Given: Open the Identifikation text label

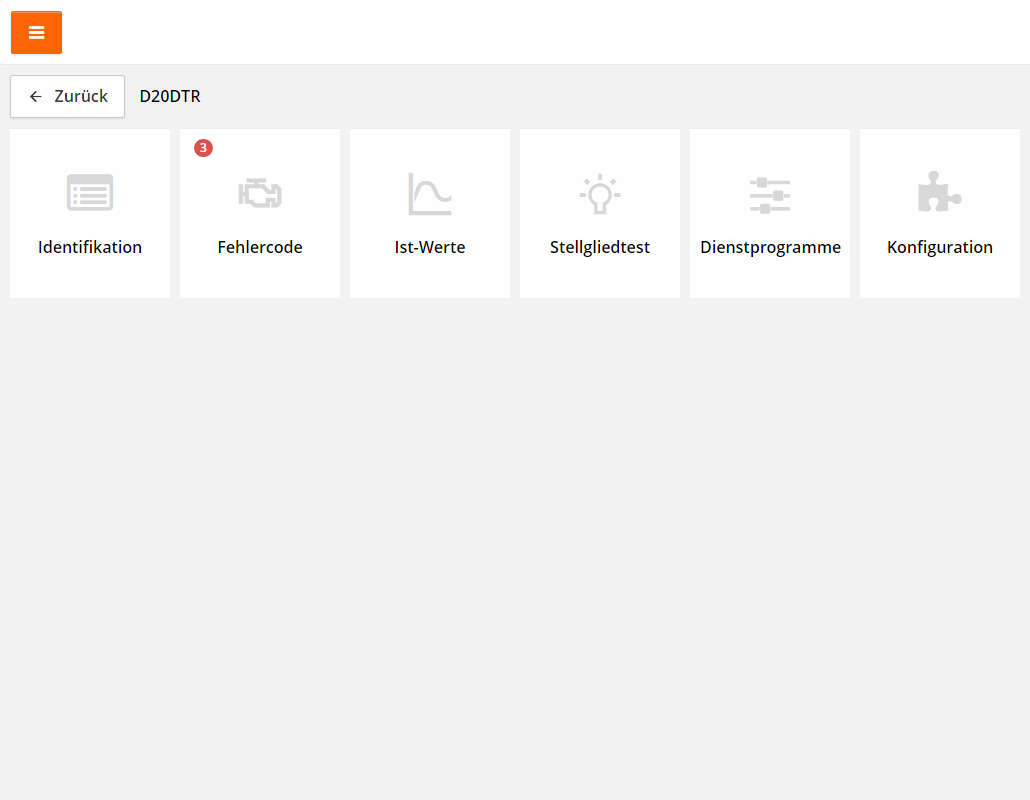Looking at the screenshot, I should point(90,247).
